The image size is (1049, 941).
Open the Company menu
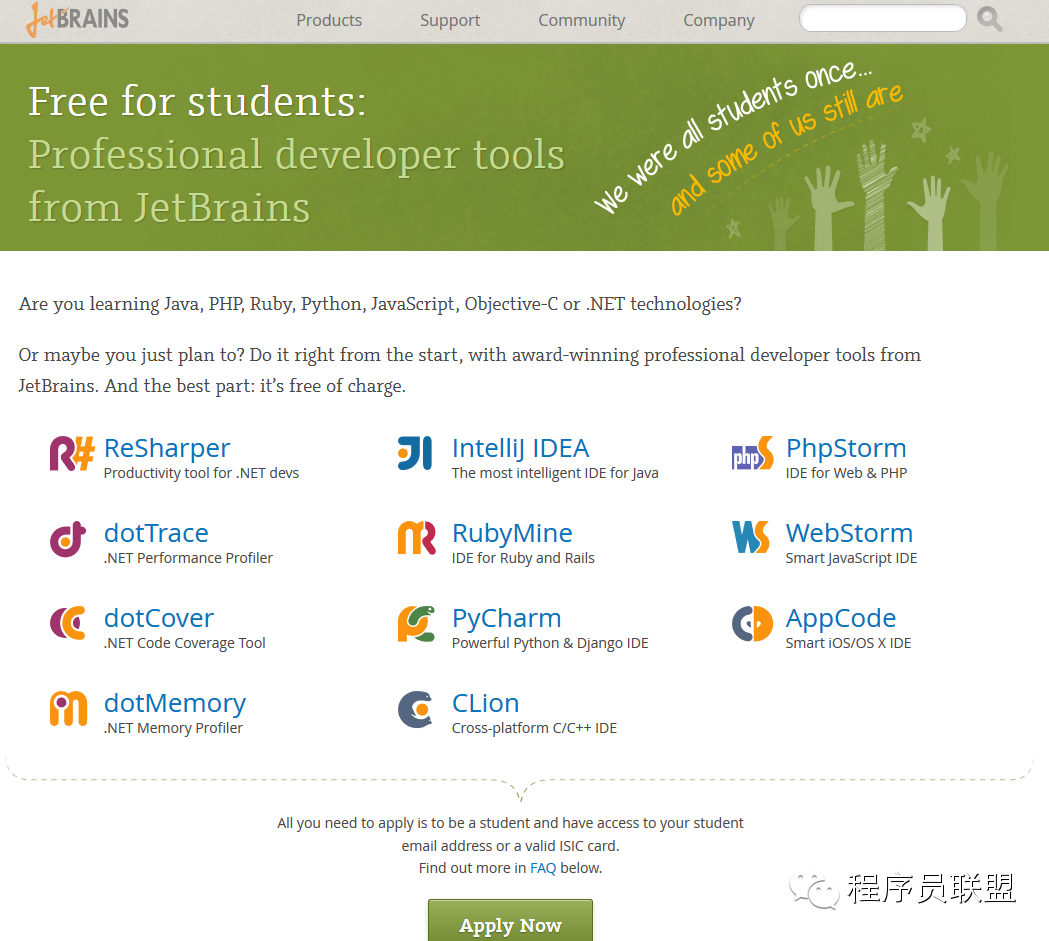pyautogui.click(x=719, y=20)
